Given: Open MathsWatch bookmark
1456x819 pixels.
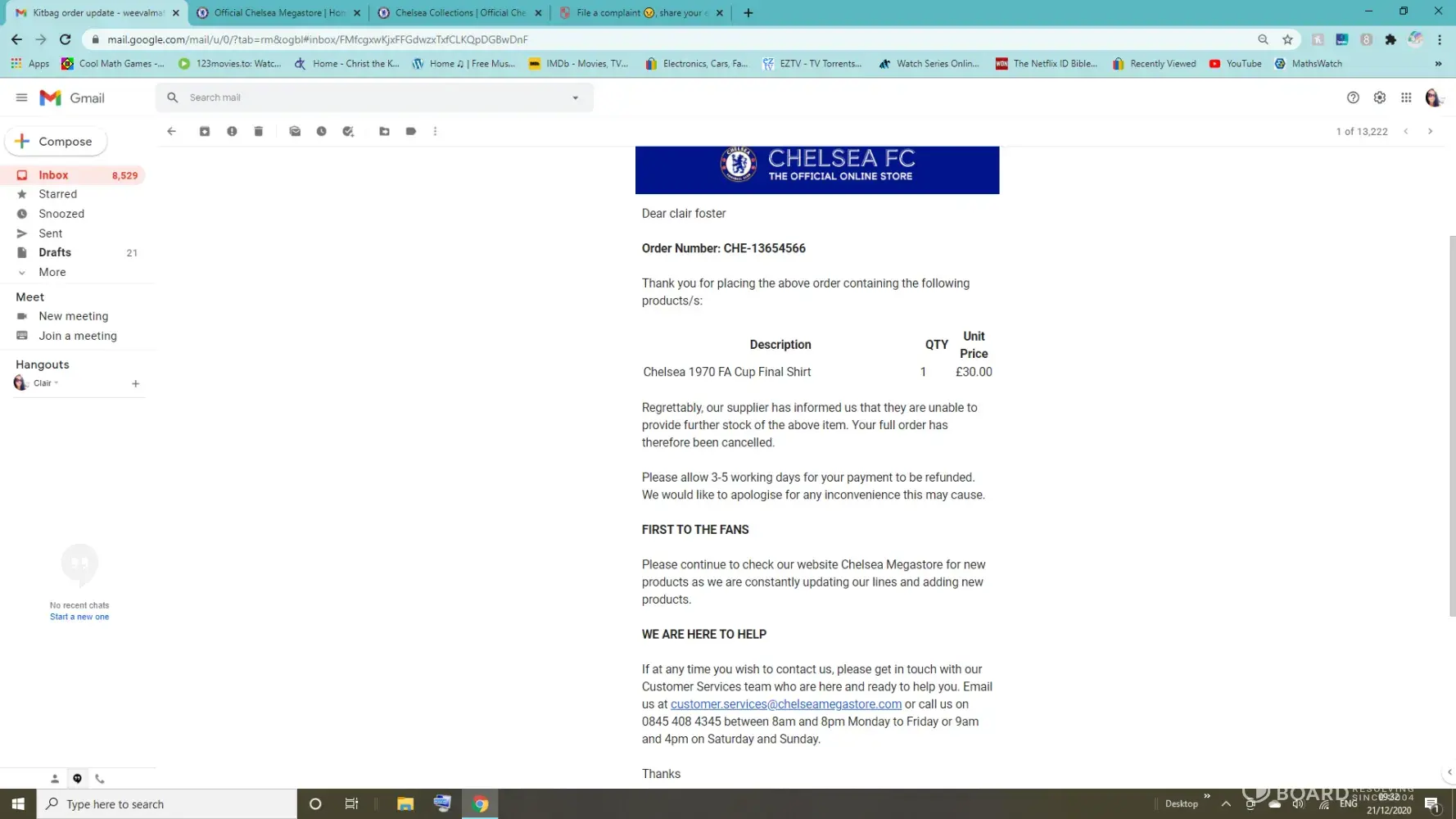Looking at the screenshot, I should pos(1308,64).
